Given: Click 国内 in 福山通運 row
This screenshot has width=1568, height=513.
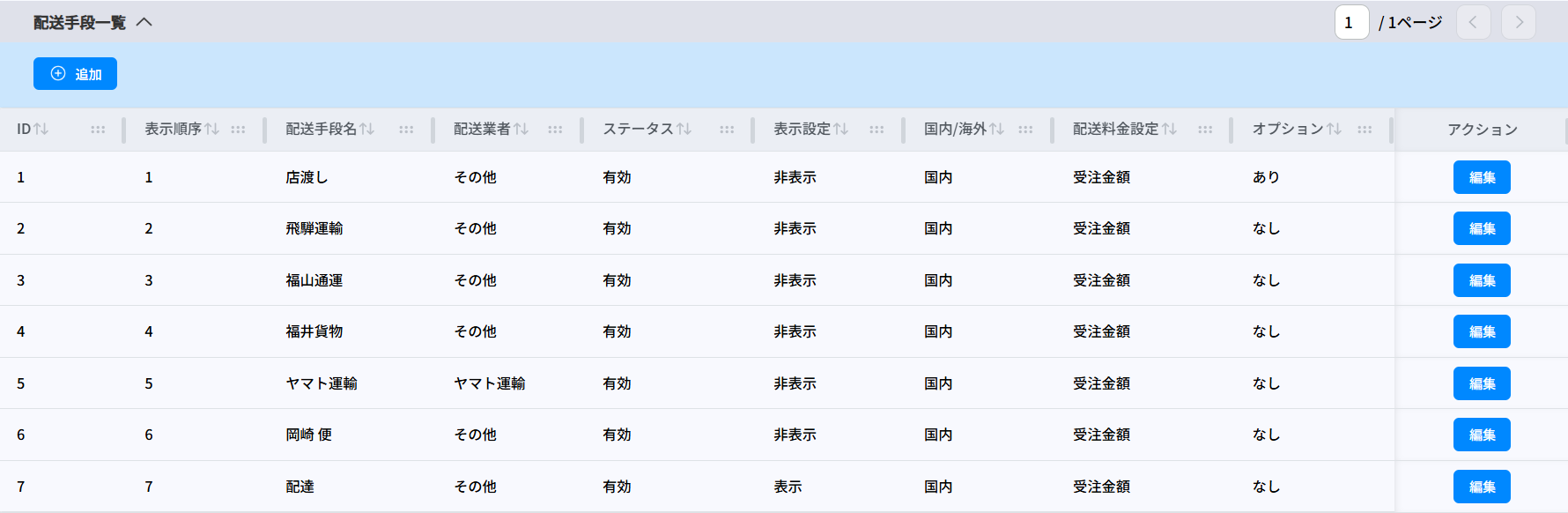Looking at the screenshot, I should point(938,280).
